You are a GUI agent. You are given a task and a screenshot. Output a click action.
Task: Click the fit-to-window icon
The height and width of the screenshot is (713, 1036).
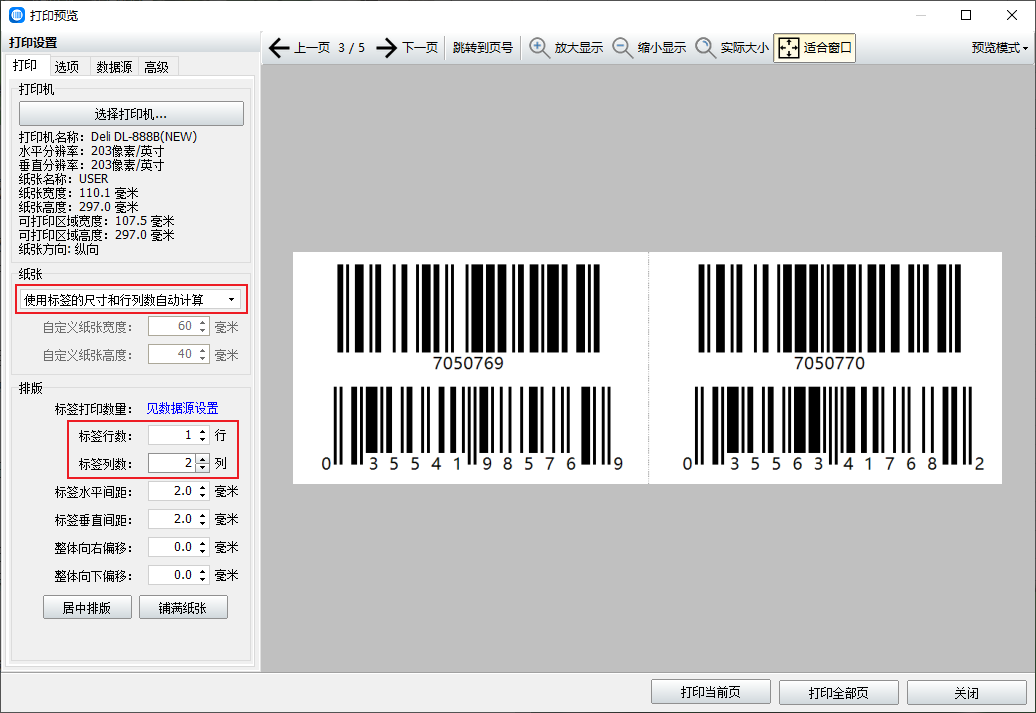pos(789,48)
